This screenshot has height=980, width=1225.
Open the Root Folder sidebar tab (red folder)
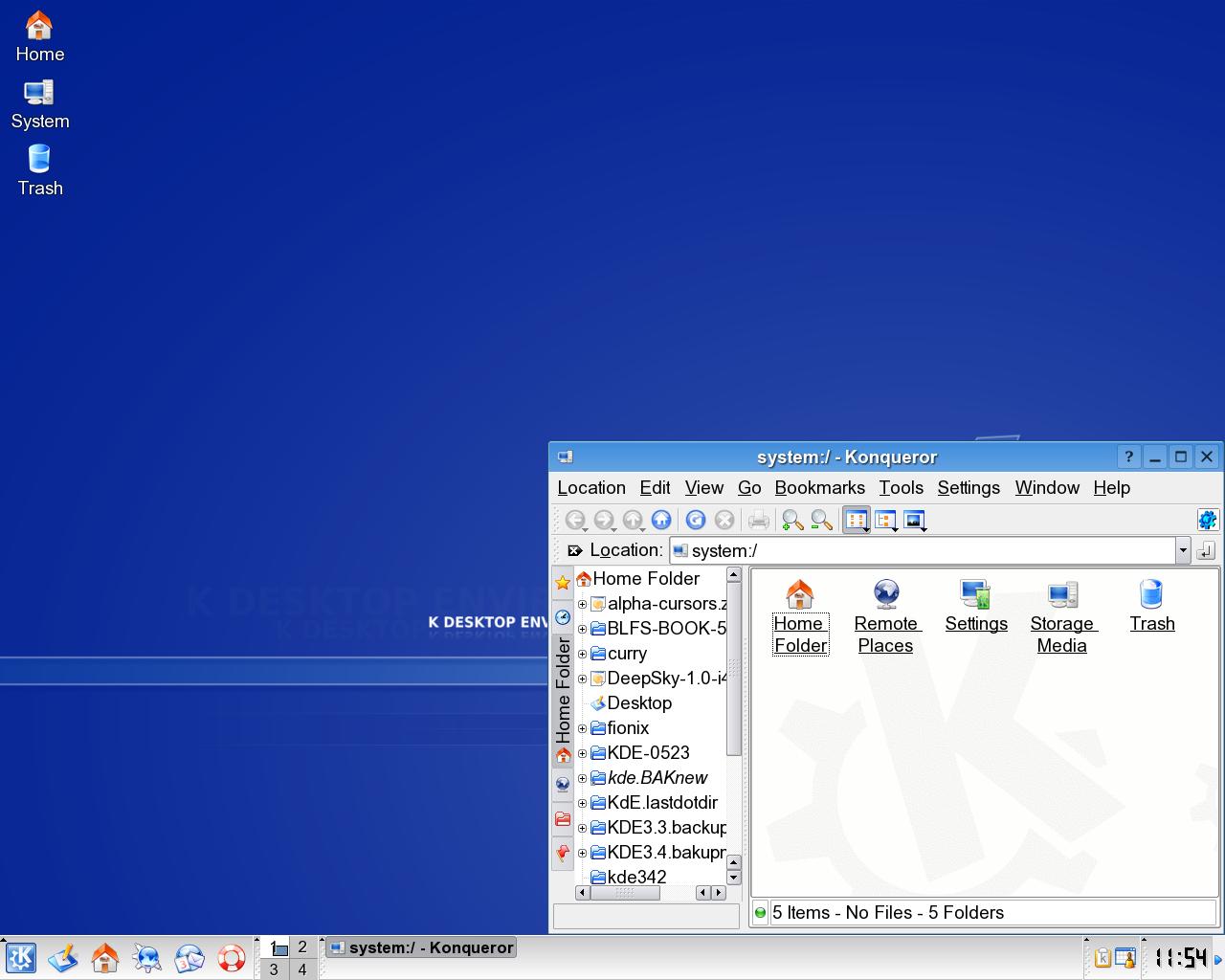pyautogui.click(x=563, y=819)
